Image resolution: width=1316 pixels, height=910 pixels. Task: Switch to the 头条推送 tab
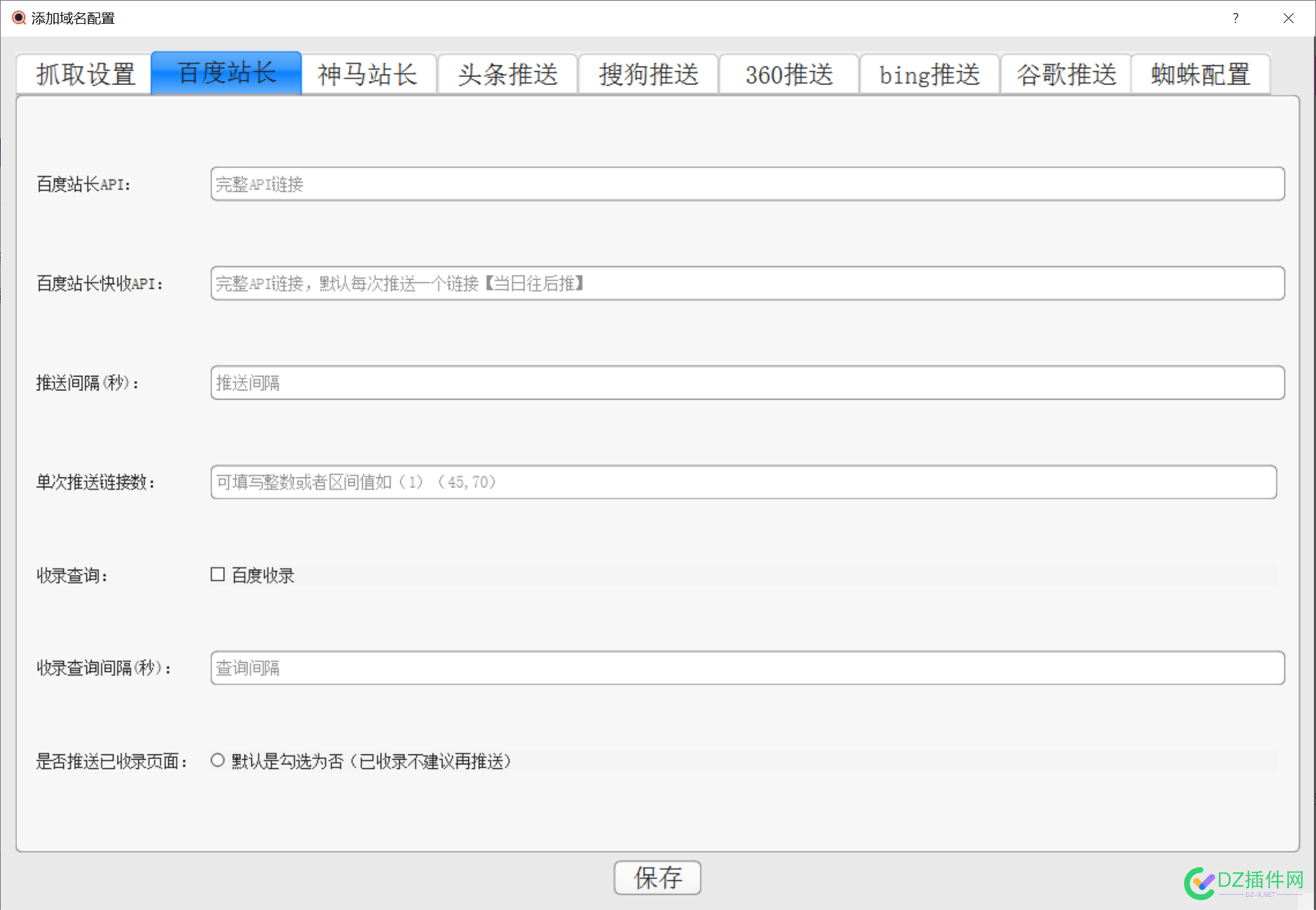click(x=507, y=75)
